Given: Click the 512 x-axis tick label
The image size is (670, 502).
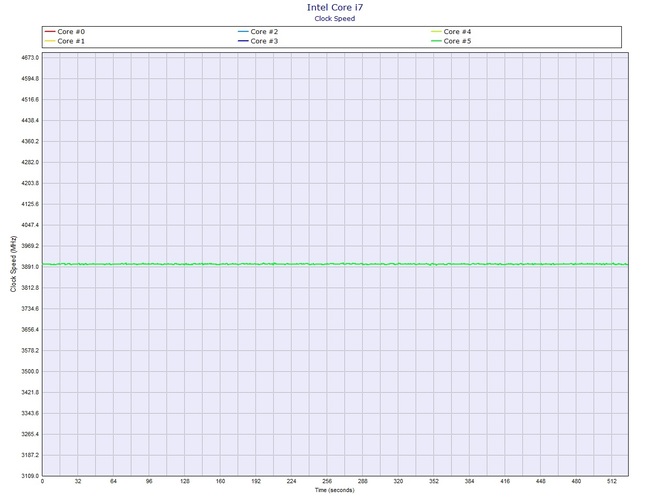Looking at the screenshot, I should [x=612, y=481].
